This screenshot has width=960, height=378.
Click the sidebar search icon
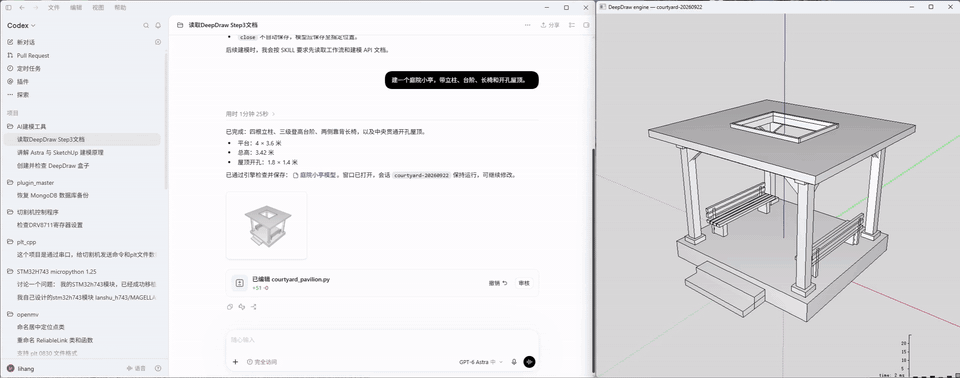[x=146, y=26]
